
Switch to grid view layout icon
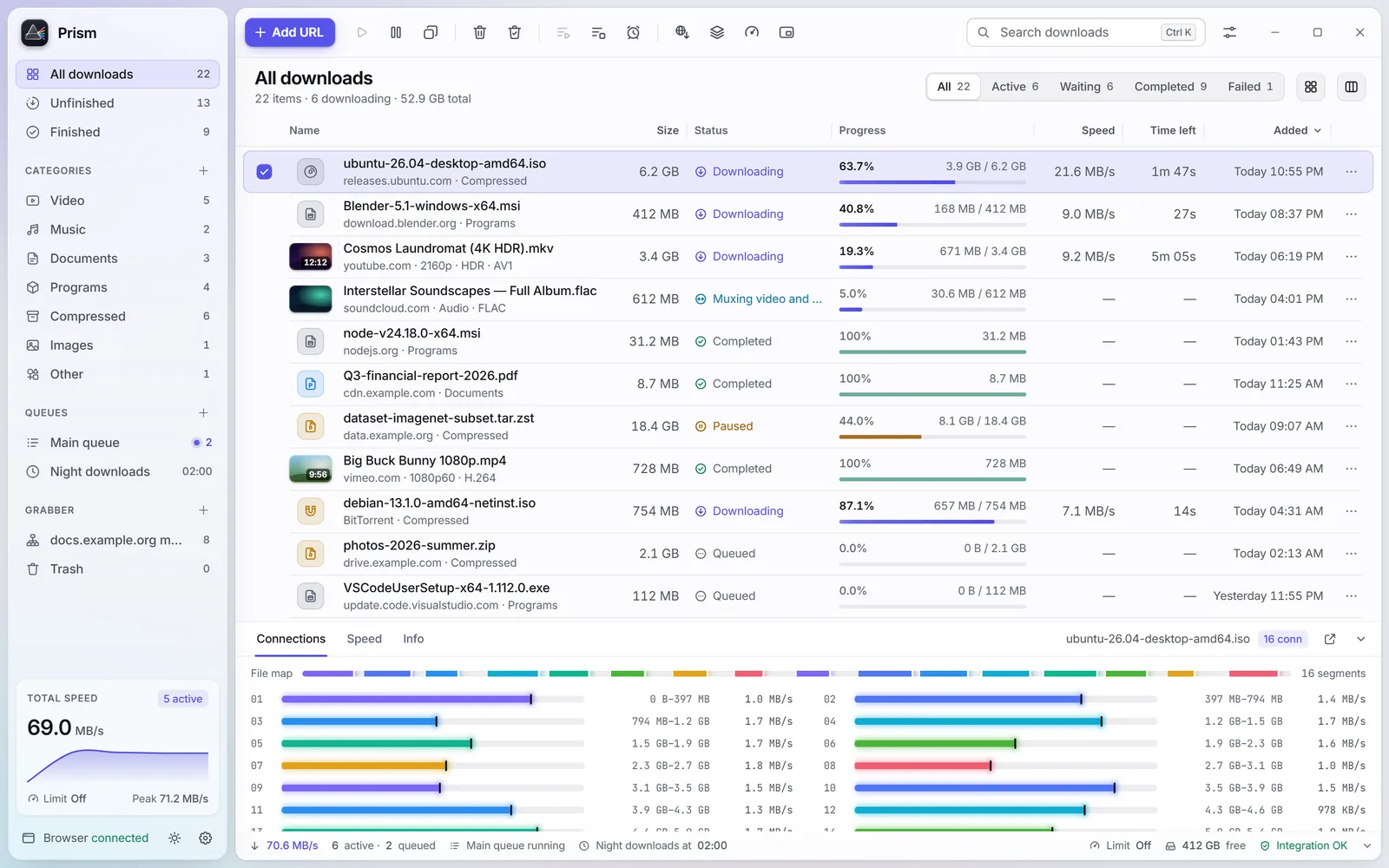pos(1311,87)
